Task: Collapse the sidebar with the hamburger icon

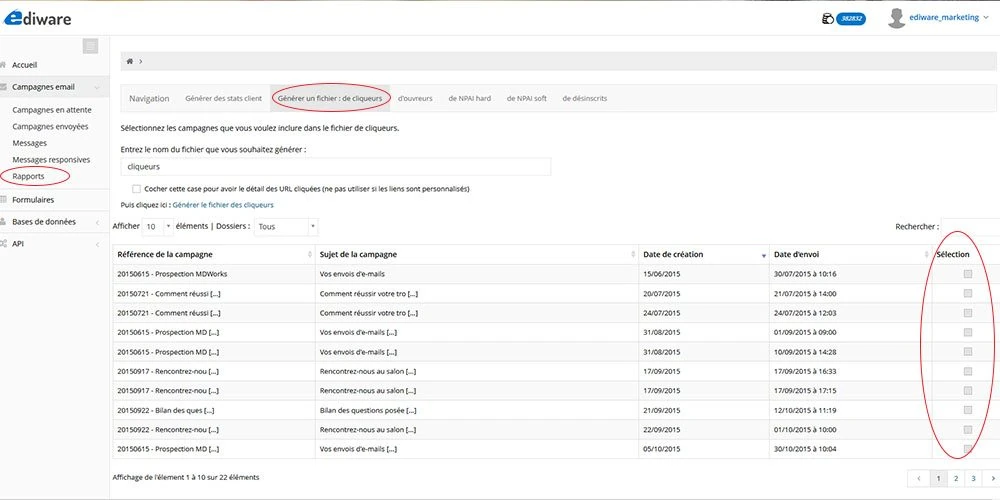Action: [x=90, y=46]
